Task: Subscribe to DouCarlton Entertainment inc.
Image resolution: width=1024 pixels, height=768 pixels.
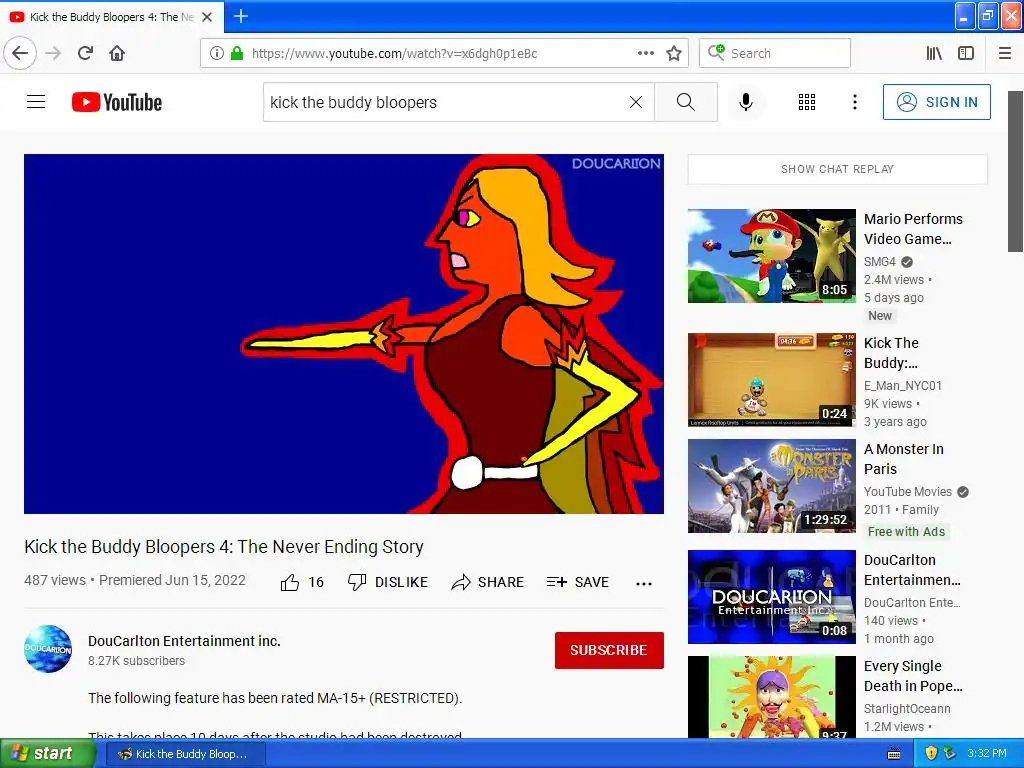Action: pos(609,650)
